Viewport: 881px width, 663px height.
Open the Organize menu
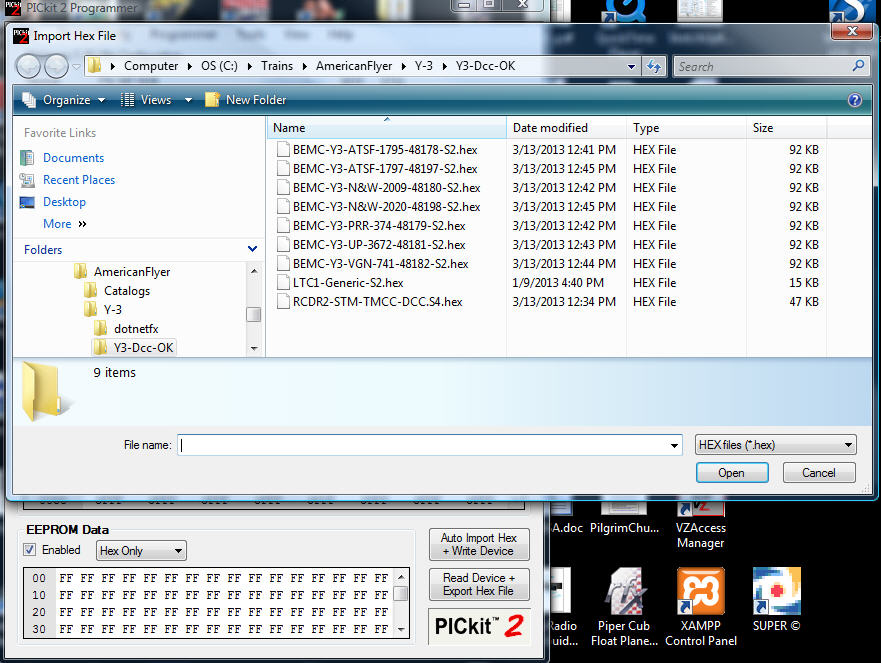pos(63,100)
